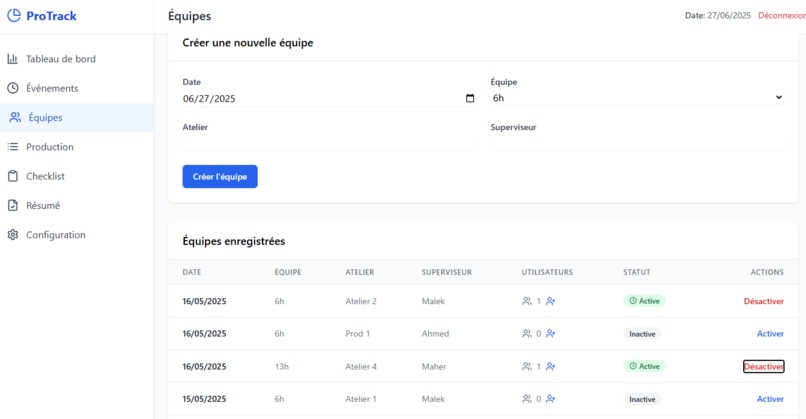Click the Tableau de bord chart icon
This screenshot has height=419, width=806.
pos(13,59)
